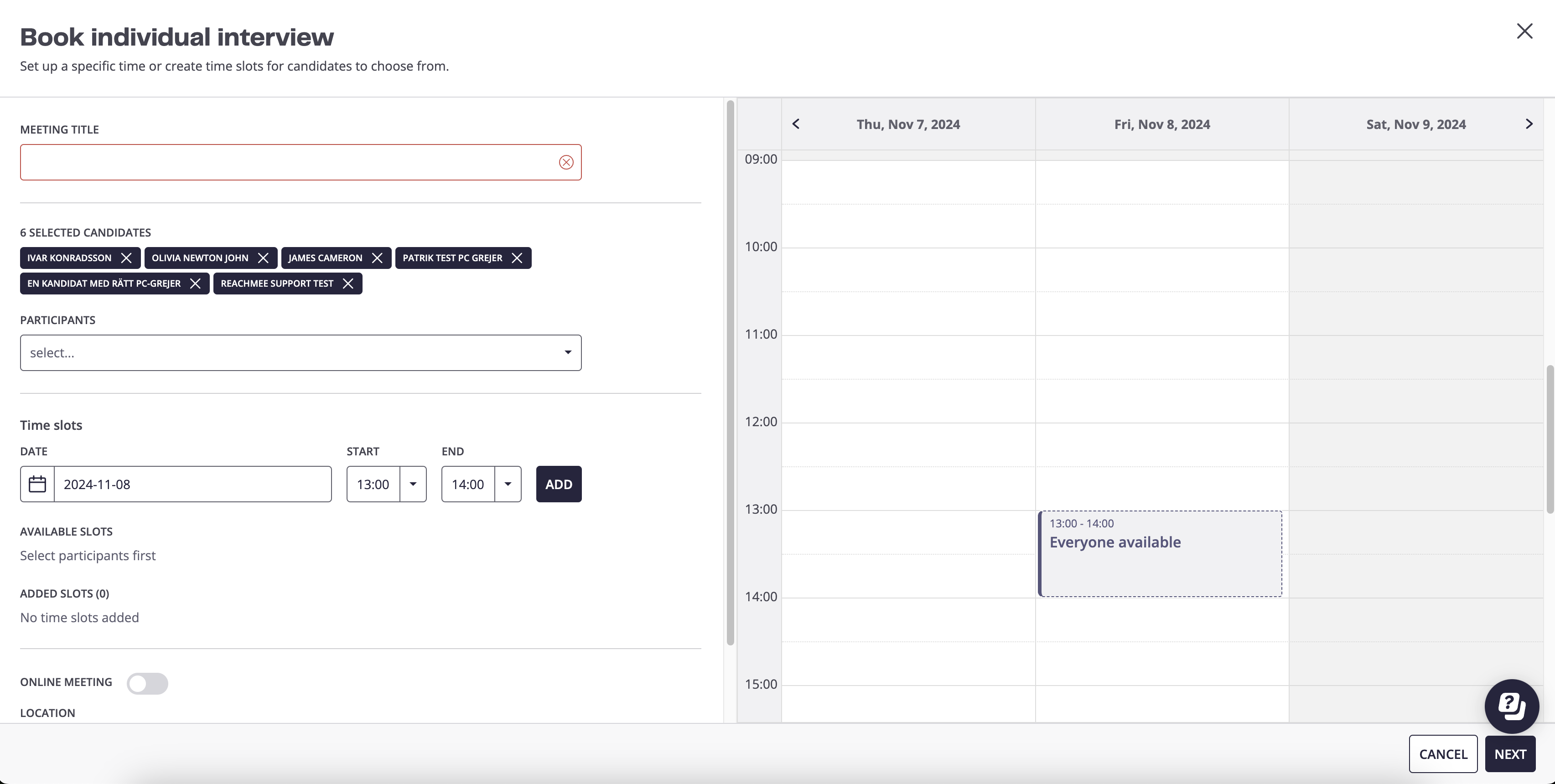Close the Book individual interview dialog
1555x784 pixels.
(x=1525, y=31)
